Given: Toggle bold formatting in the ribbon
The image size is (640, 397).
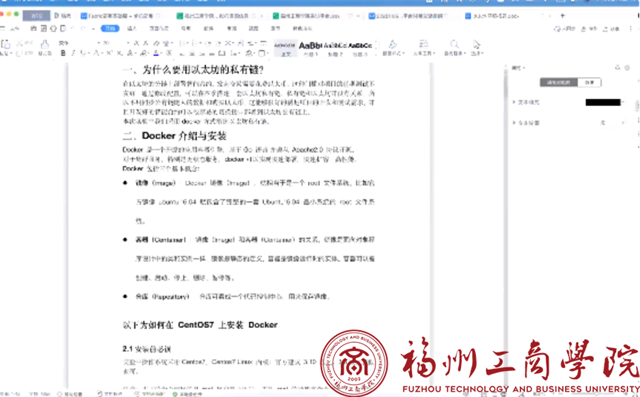Looking at the screenshot, I should (x=63, y=53).
